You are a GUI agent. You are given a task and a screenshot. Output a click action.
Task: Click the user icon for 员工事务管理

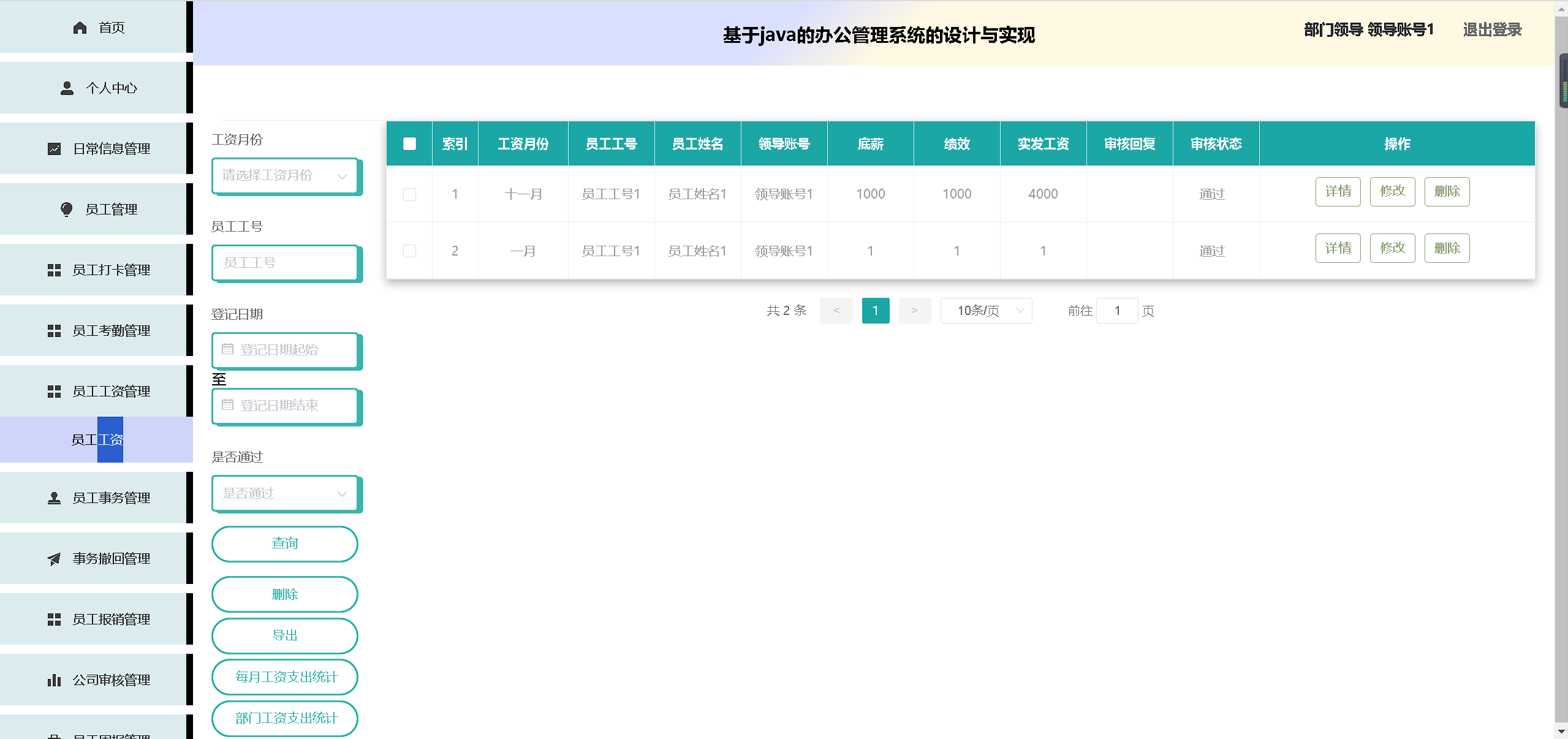pos(54,498)
